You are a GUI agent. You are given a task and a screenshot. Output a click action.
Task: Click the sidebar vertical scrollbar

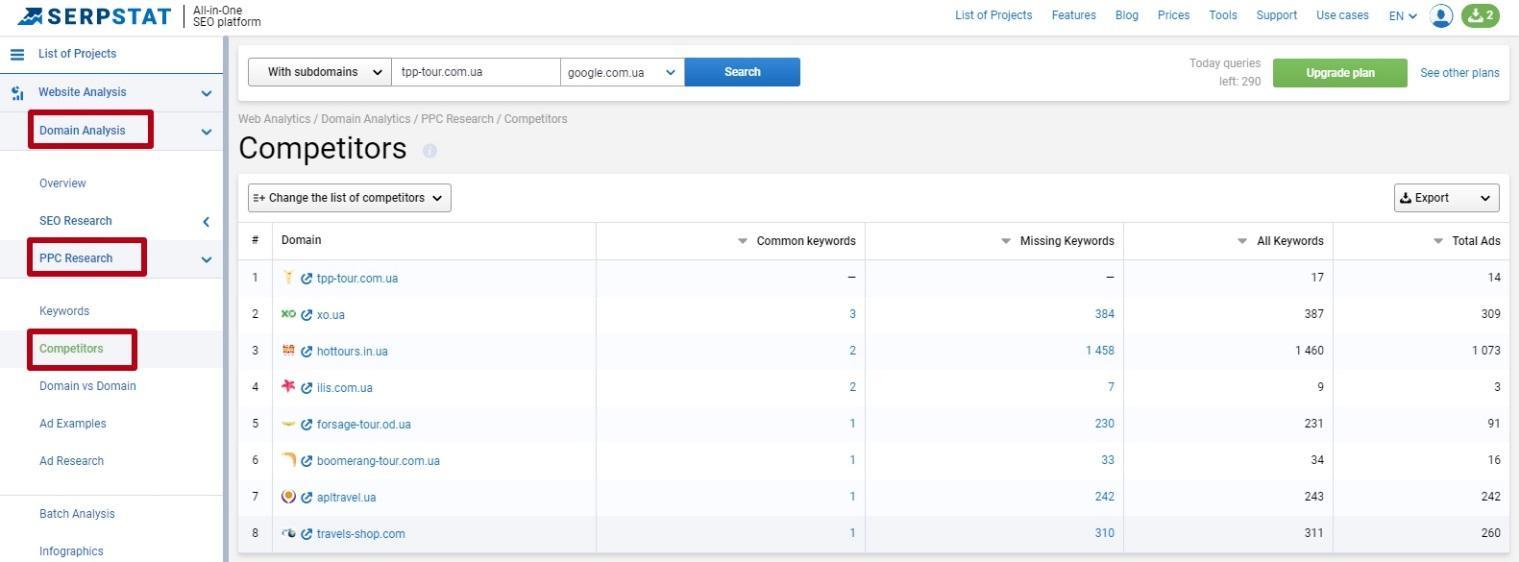click(226, 299)
